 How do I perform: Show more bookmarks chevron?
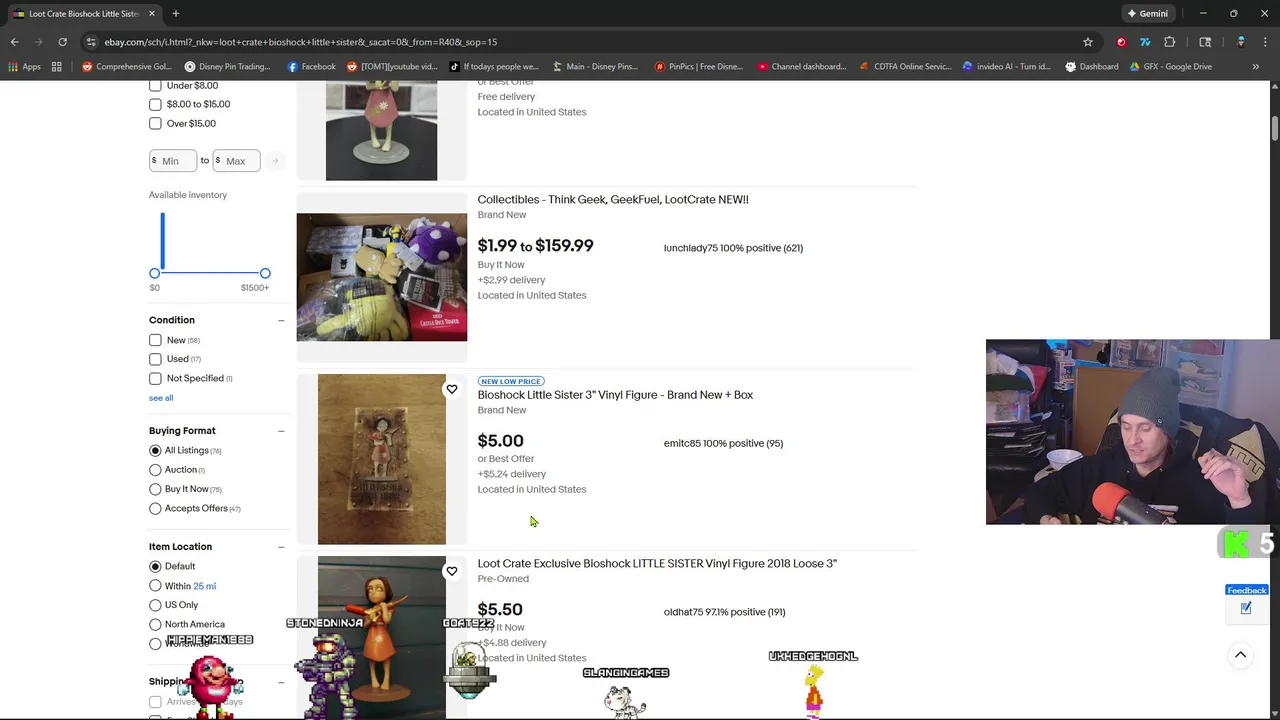point(1255,67)
